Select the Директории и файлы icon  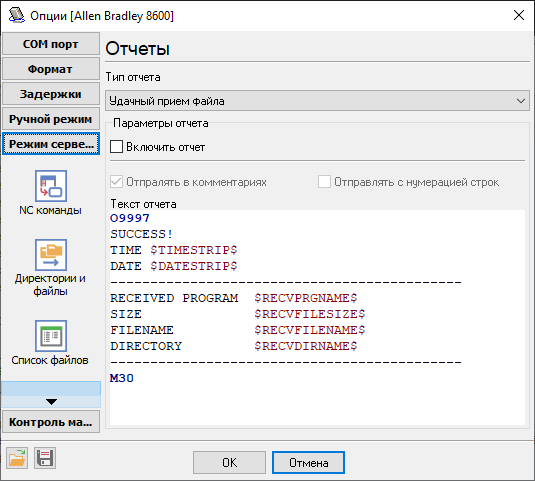pyautogui.click(x=51, y=255)
